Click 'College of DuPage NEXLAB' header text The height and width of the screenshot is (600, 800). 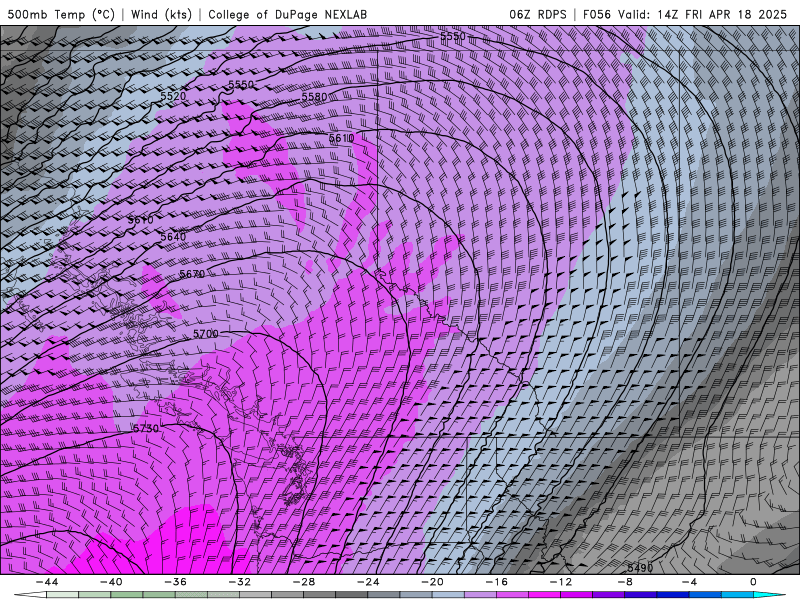coord(287,14)
